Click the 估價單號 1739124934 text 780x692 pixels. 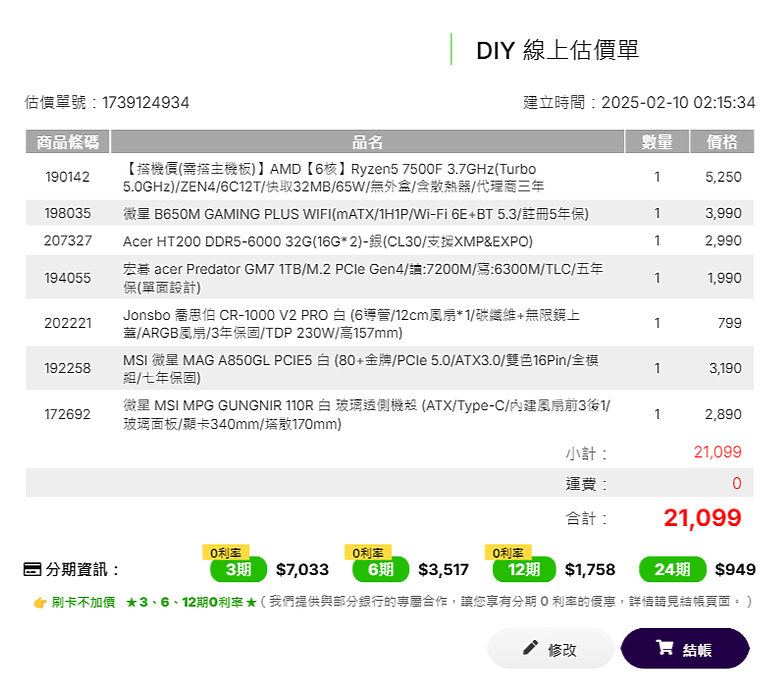(107, 102)
